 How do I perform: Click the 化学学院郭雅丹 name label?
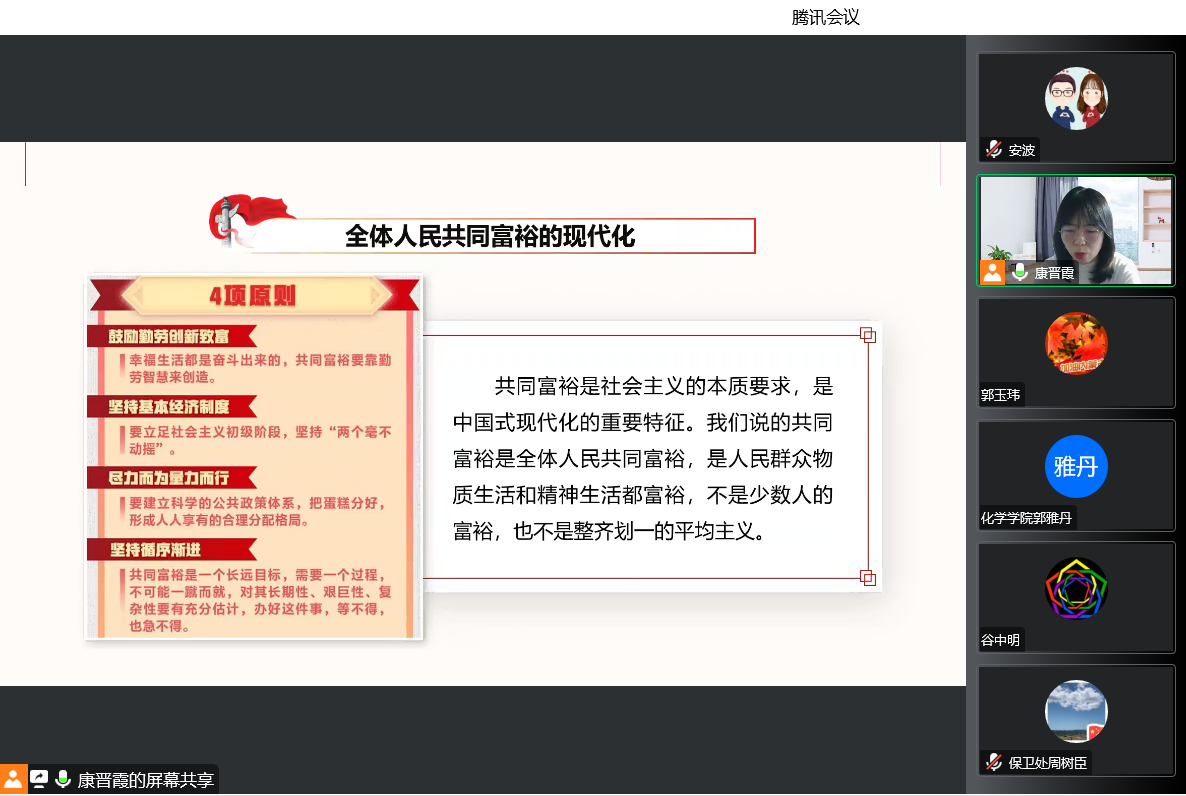coord(1026,518)
